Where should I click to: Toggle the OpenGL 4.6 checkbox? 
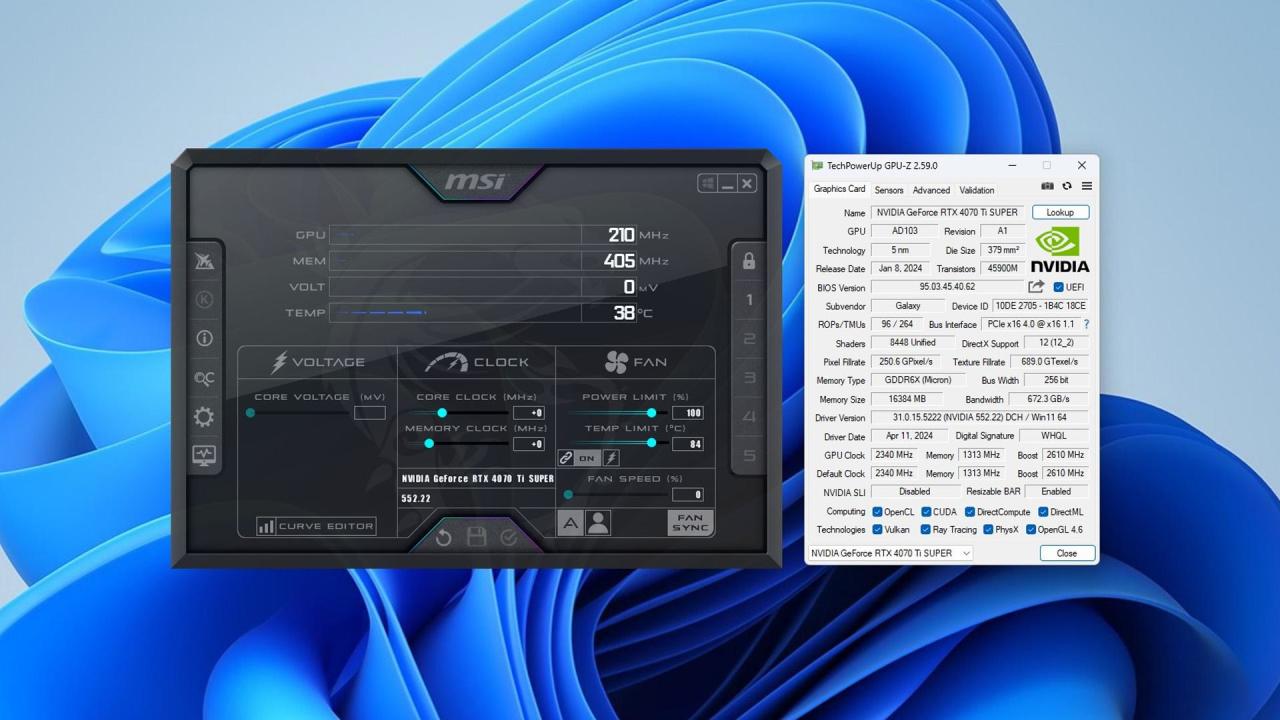coord(1031,530)
